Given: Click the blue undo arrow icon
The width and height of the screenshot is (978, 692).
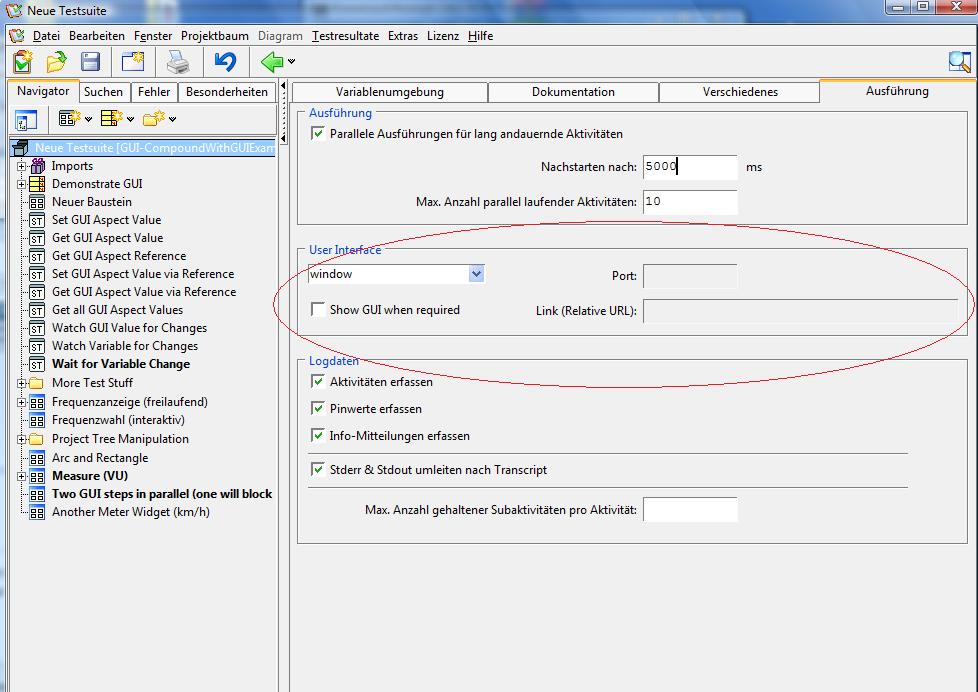Looking at the screenshot, I should click(x=225, y=62).
